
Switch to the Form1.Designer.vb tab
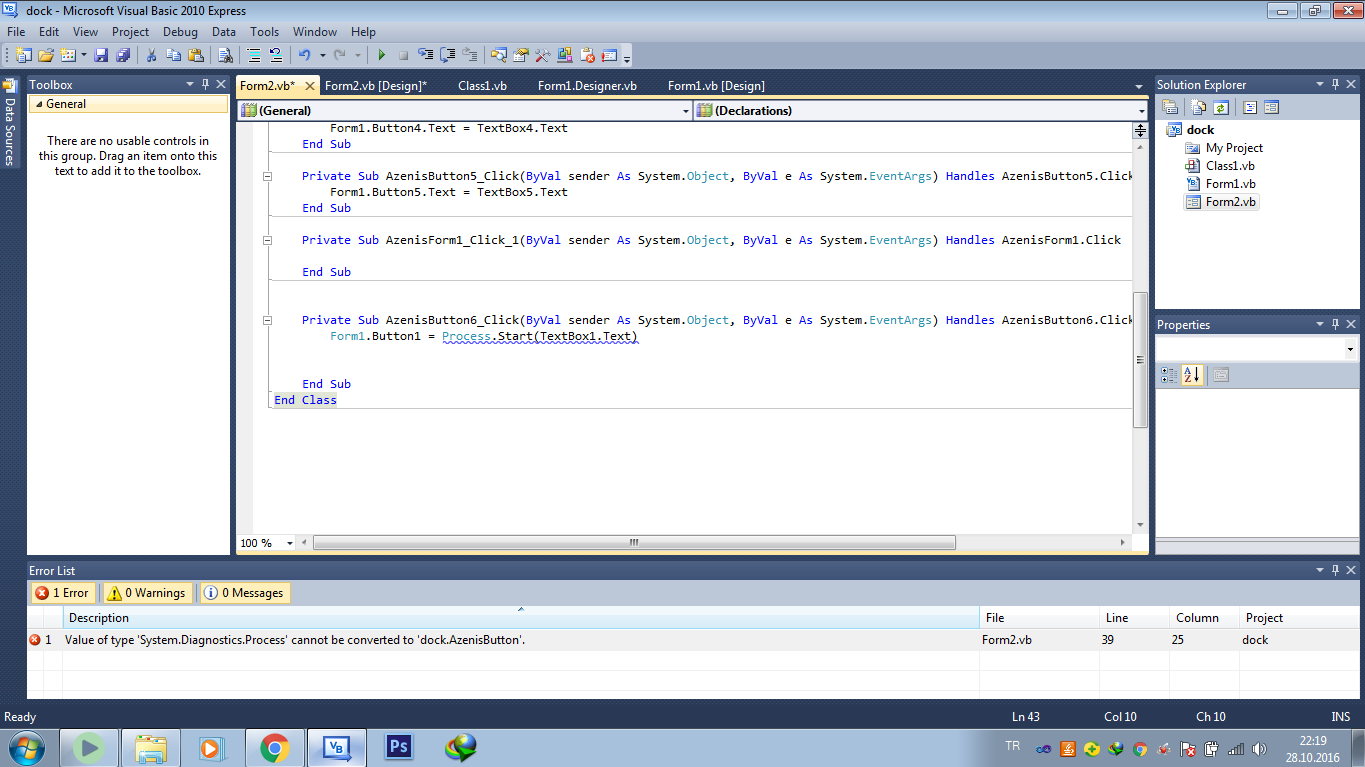point(587,86)
